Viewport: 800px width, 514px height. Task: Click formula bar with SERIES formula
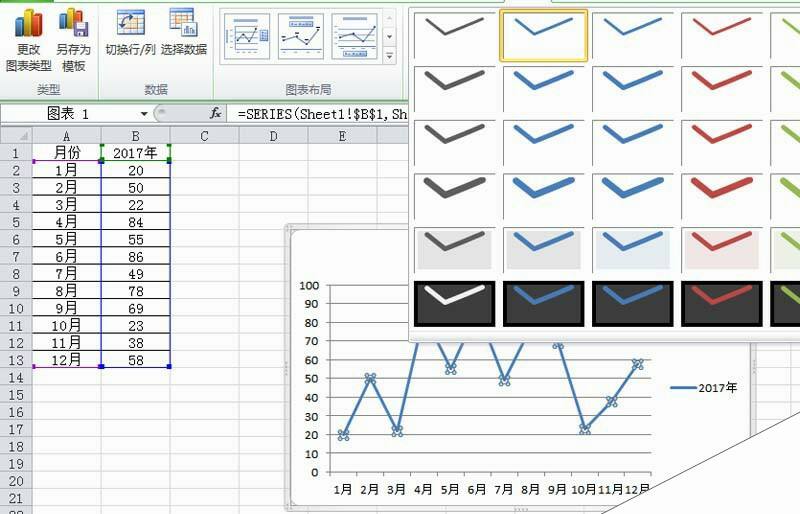pos(322,114)
